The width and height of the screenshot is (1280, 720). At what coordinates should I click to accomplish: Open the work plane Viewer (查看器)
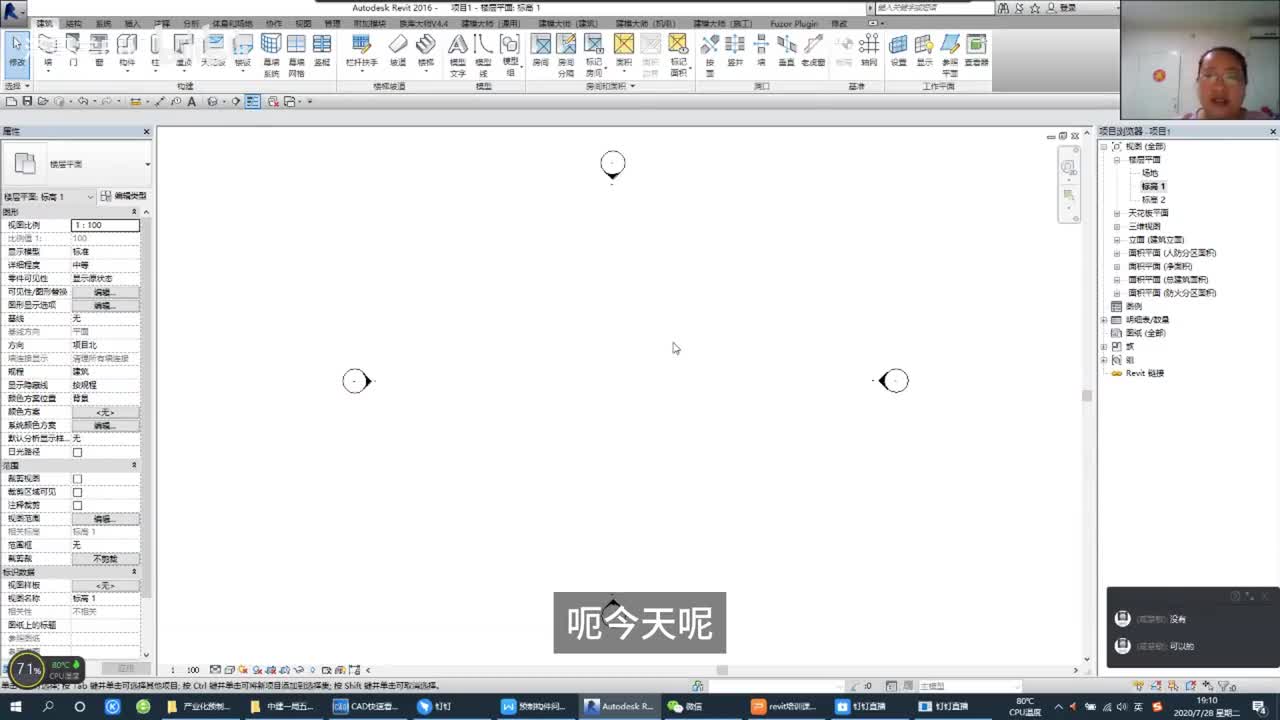(x=976, y=50)
